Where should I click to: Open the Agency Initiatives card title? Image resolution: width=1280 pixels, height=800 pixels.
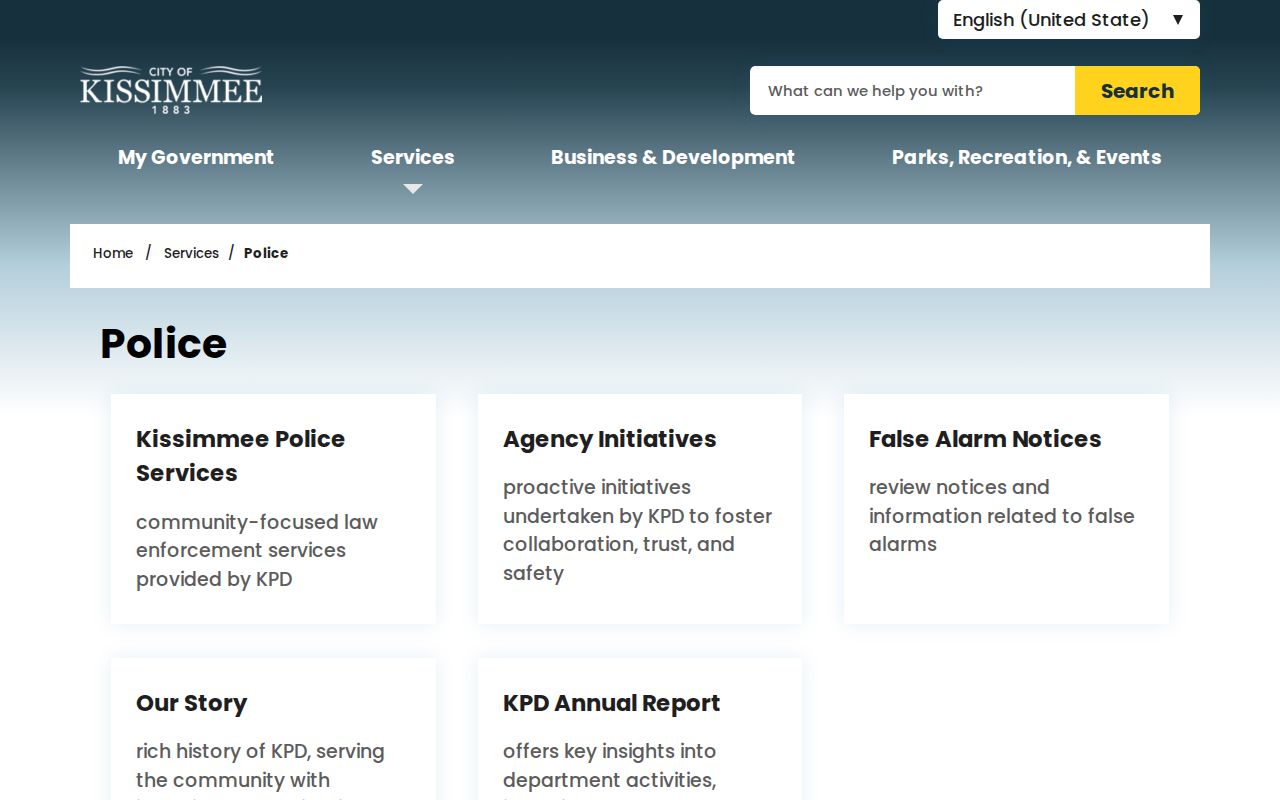tap(610, 439)
